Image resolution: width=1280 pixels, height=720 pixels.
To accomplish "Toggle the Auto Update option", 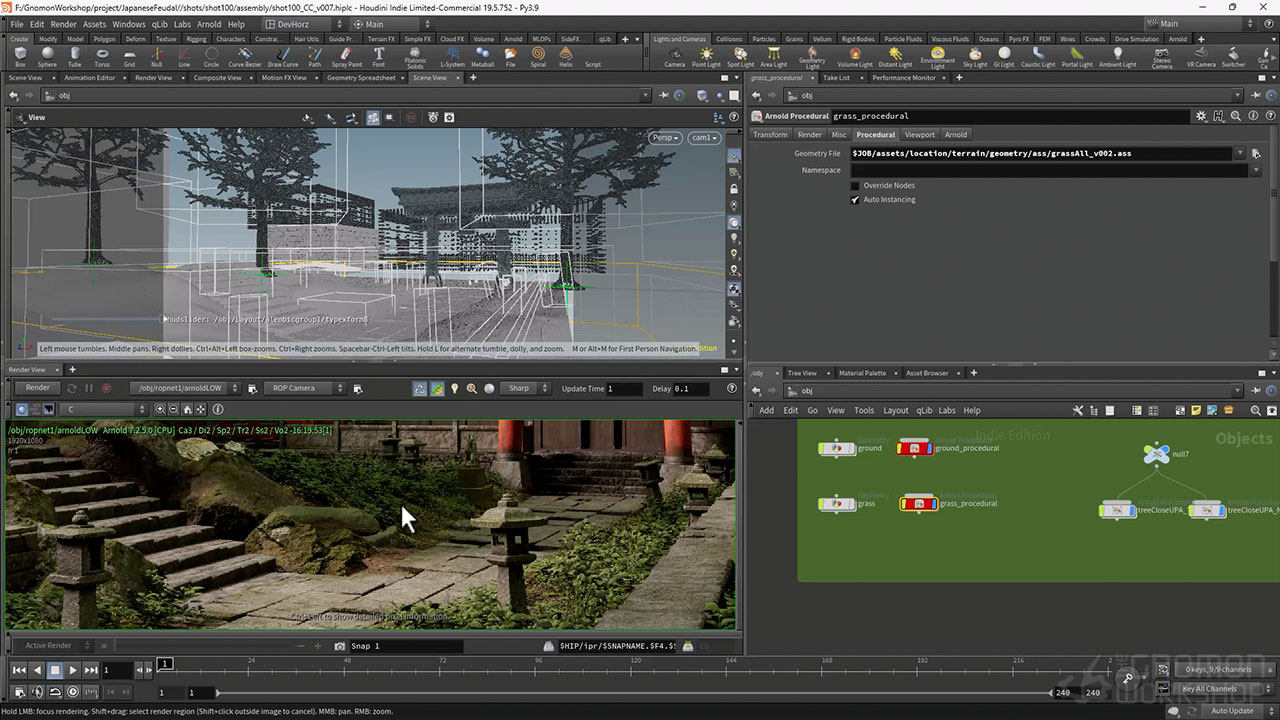I will pos(1232,711).
